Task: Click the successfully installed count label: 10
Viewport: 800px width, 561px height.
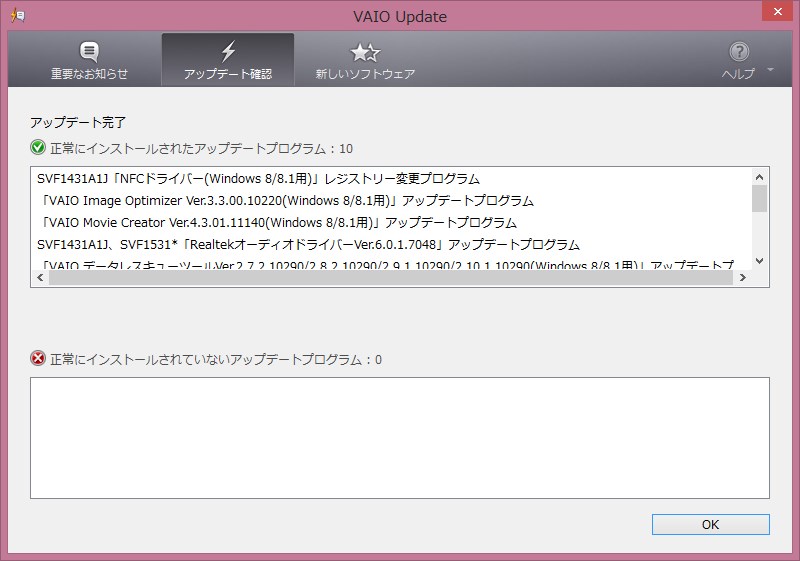Action: point(202,148)
